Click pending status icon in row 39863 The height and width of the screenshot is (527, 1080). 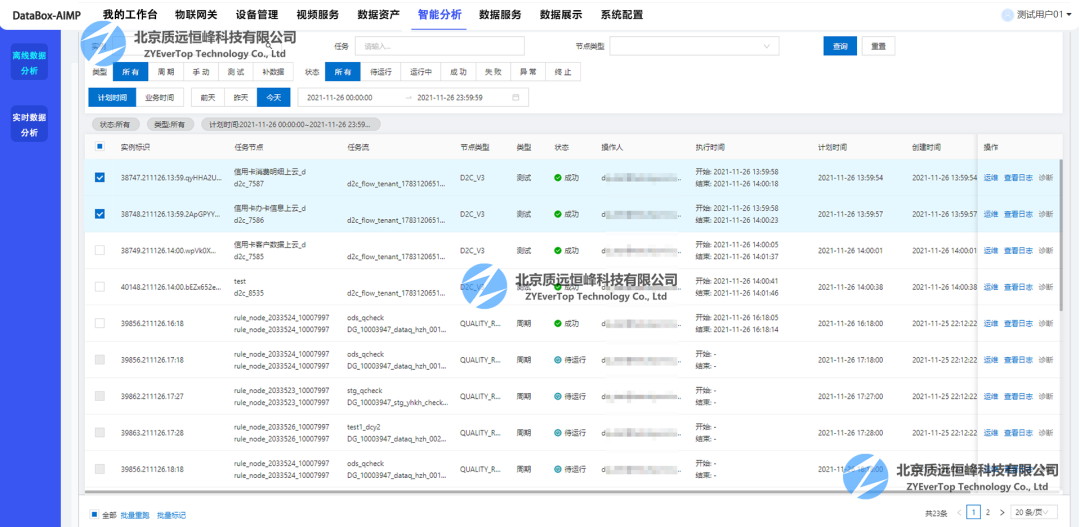[x=558, y=433]
